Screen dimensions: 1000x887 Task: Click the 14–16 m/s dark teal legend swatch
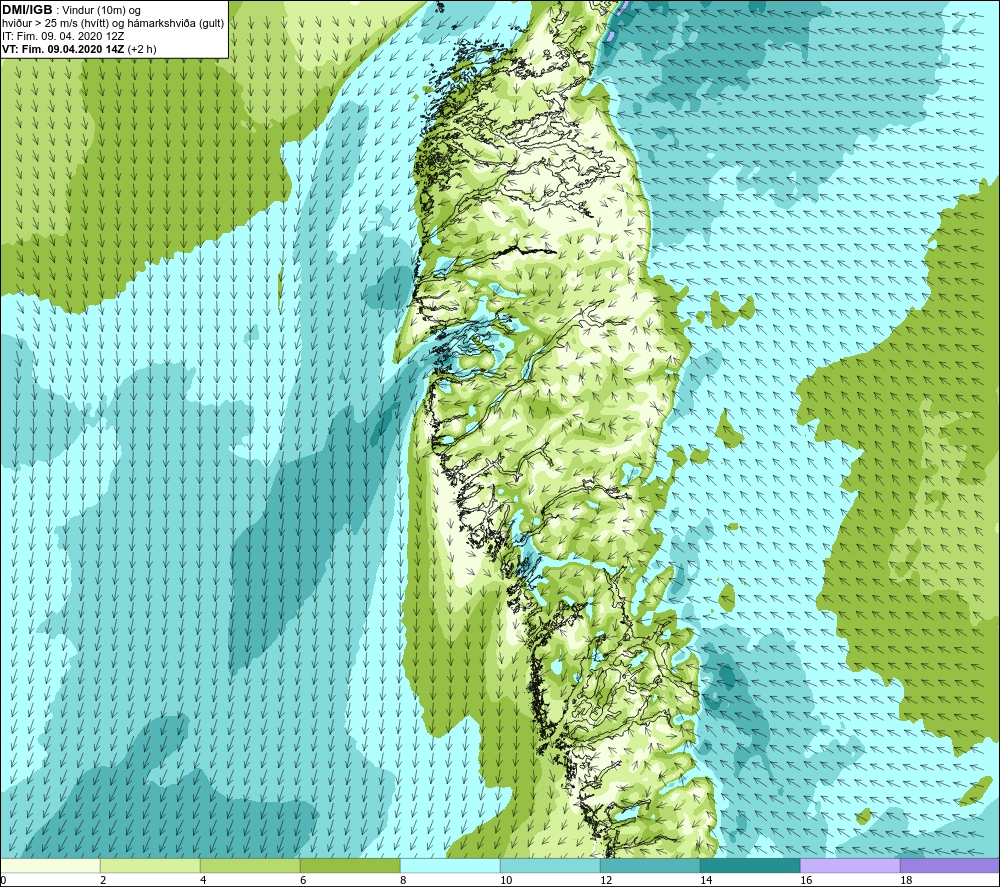(x=750, y=865)
